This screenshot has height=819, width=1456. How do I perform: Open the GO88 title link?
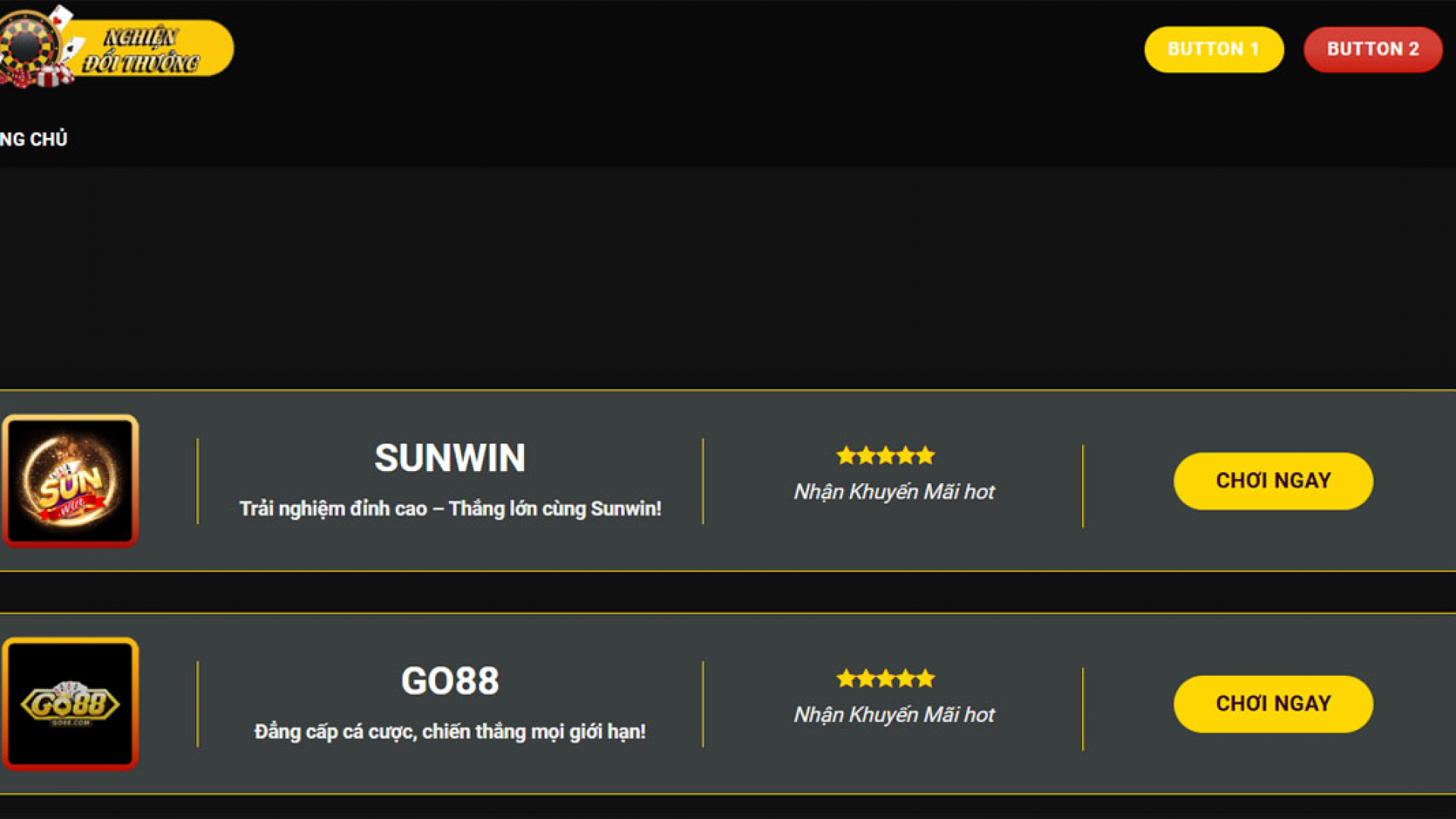click(450, 681)
